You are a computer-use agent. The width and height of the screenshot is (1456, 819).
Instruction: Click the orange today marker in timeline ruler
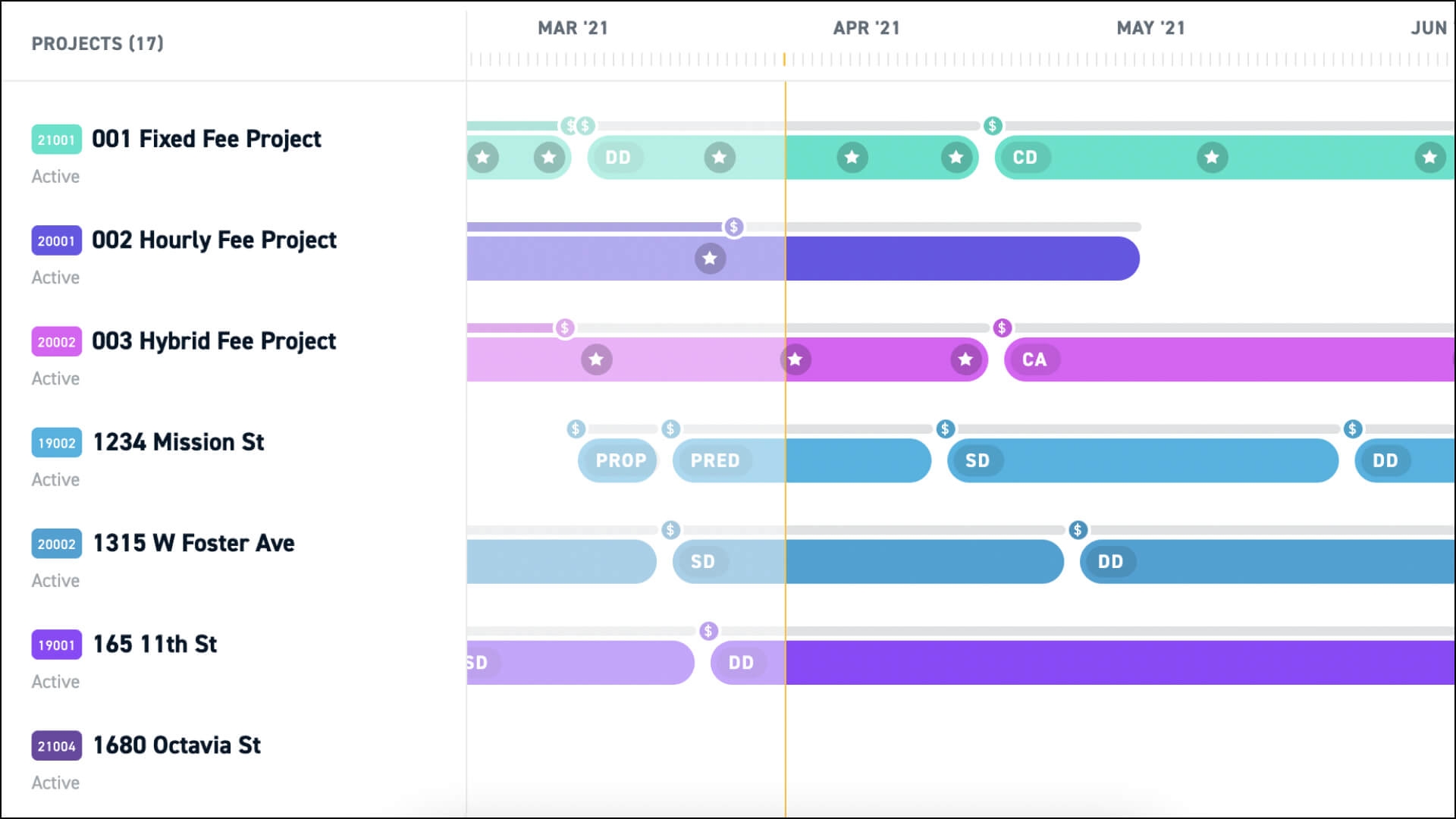tap(784, 59)
